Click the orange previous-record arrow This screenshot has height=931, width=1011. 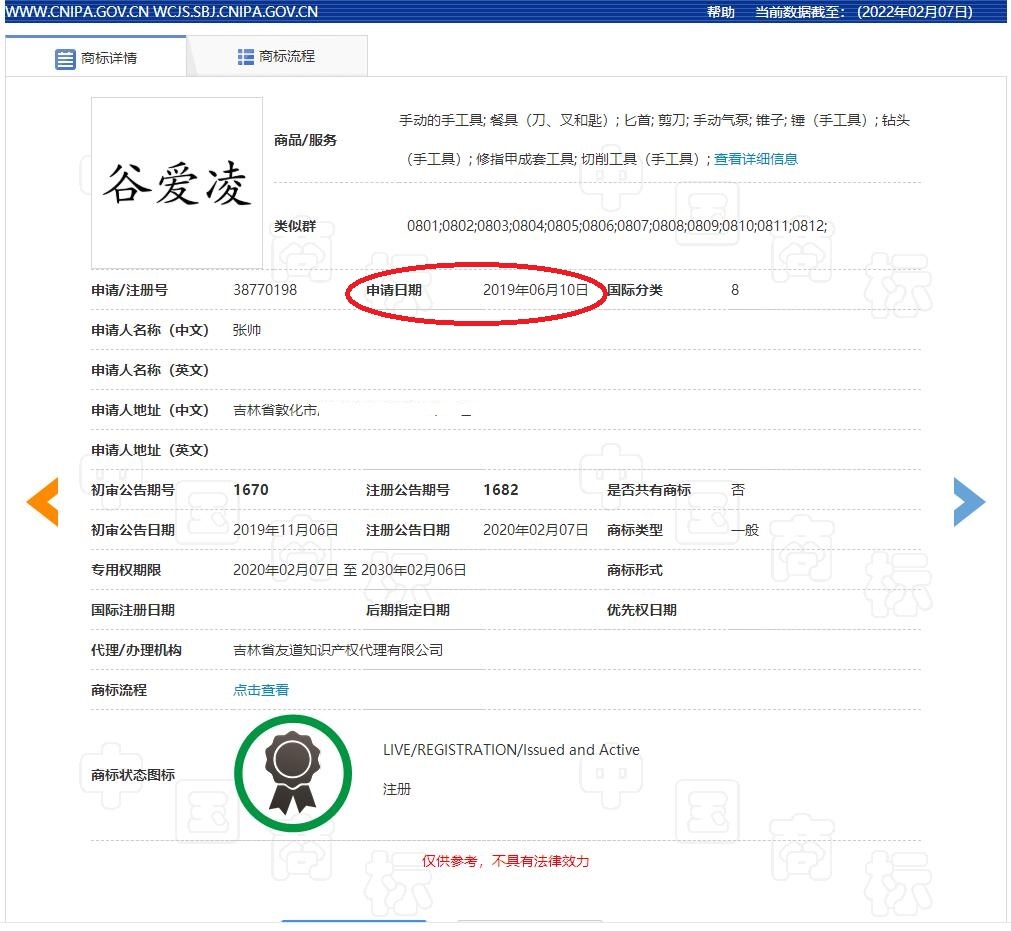pyautogui.click(x=43, y=501)
